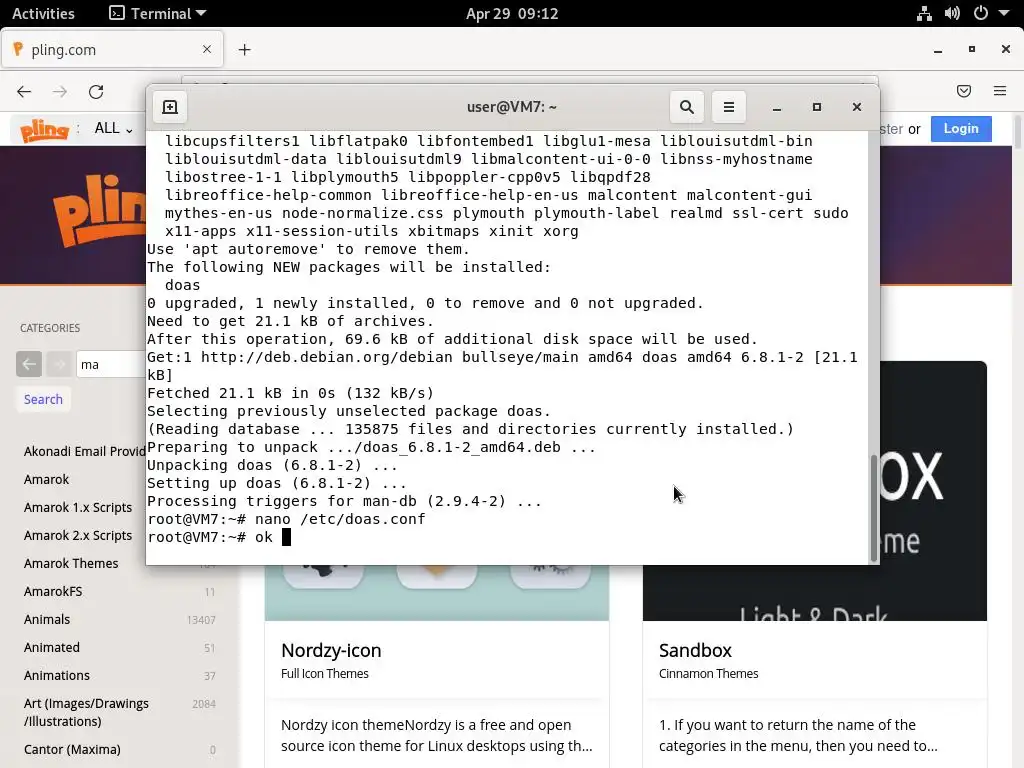Screen dimensions: 1024x768
Task: Click the Animals count 13407
Action: [200, 620]
